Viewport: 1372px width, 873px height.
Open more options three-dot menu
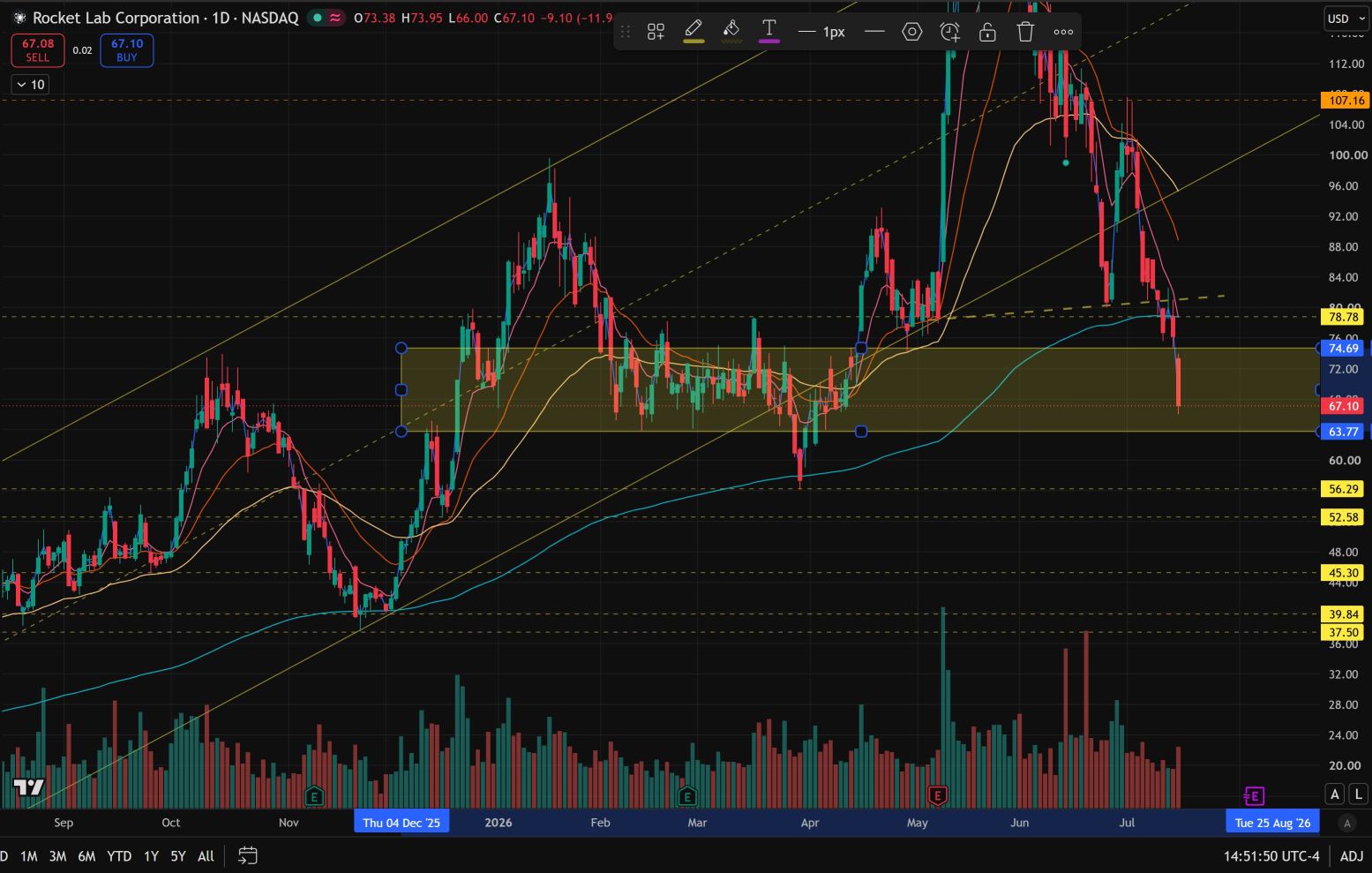[1063, 32]
